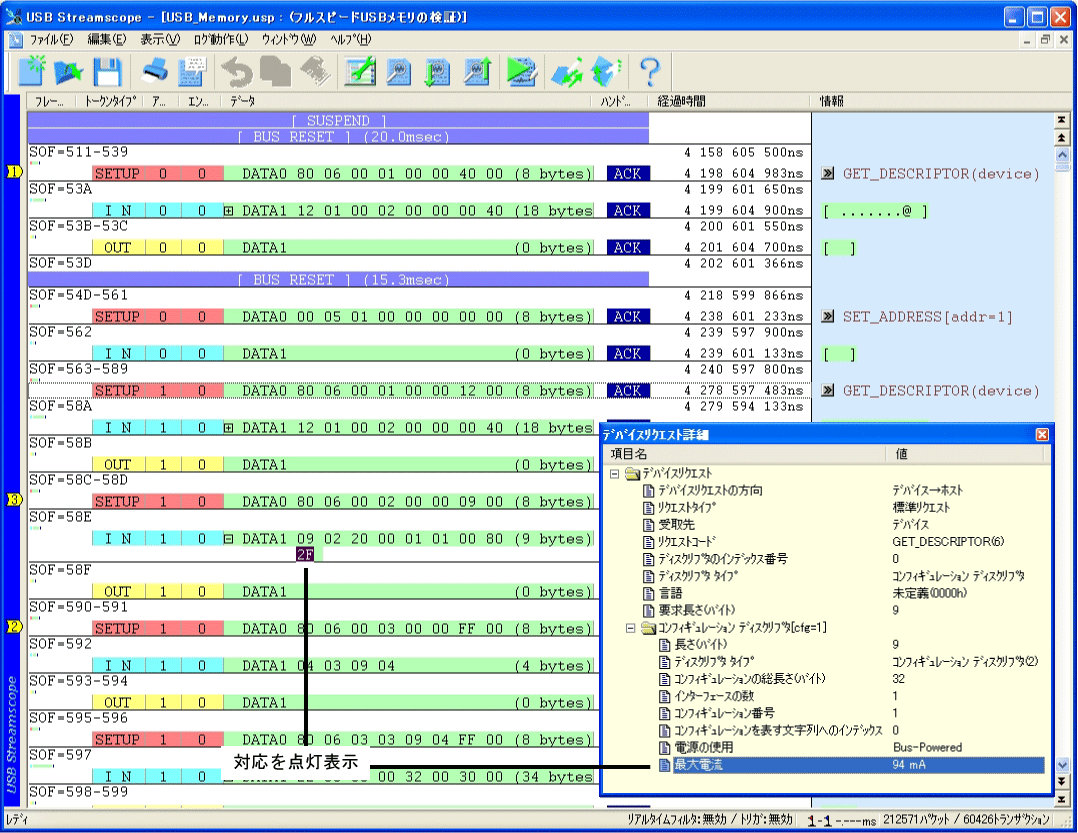Select OUT row under SOF=53B-53C
The width and height of the screenshot is (1078, 833).
pos(342,247)
